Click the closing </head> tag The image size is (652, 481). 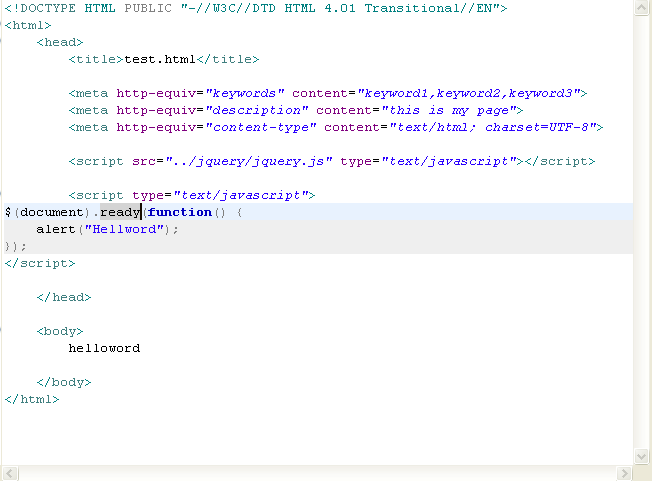(x=64, y=297)
